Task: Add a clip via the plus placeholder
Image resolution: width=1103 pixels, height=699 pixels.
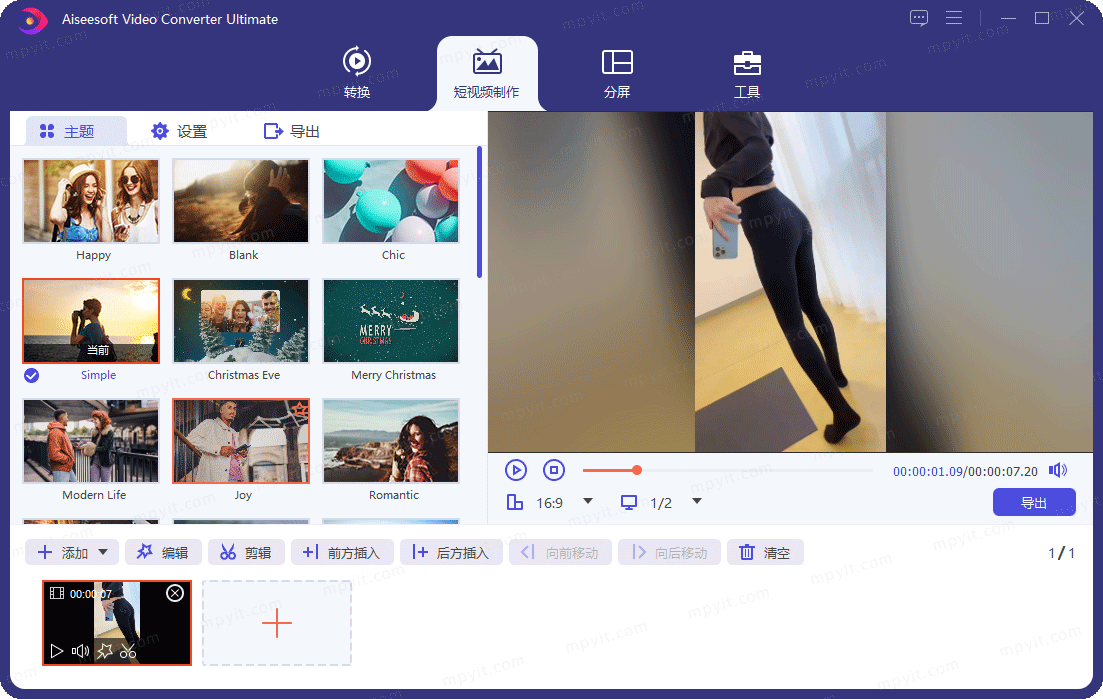Action: coord(277,623)
